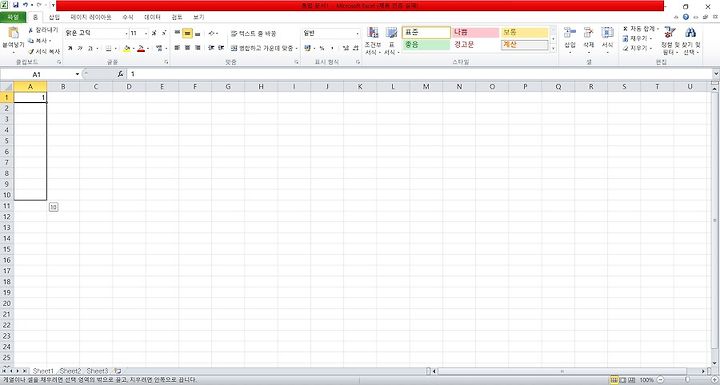Switch to the Data (데이터) tab
This screenshot has height=385, width=720.
coord(152,17)
